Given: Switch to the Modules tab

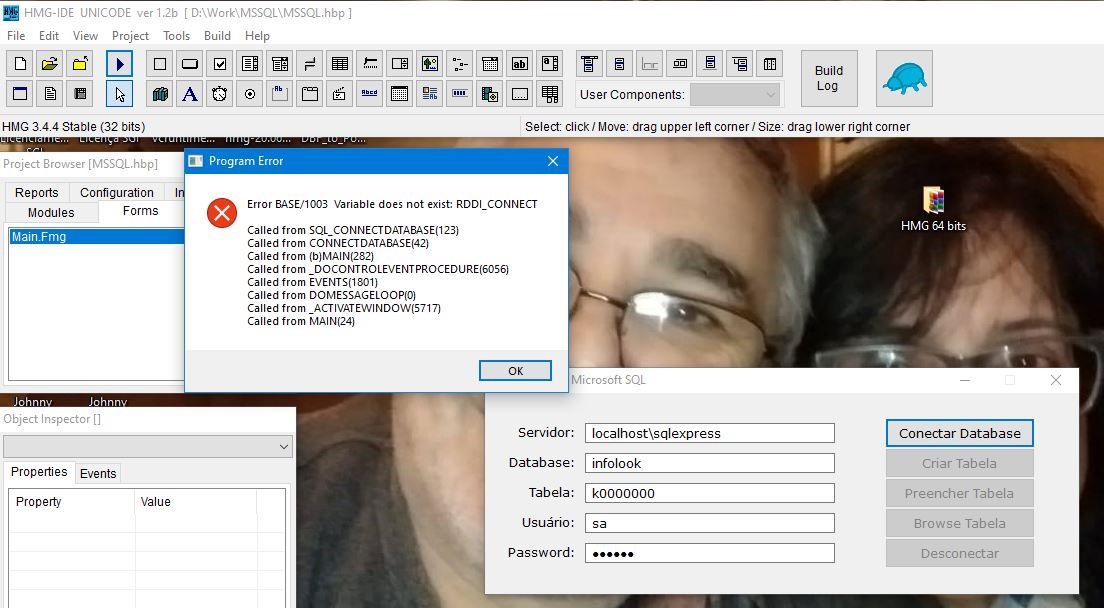Looking at the screenshot, I should tap(51, 213).
